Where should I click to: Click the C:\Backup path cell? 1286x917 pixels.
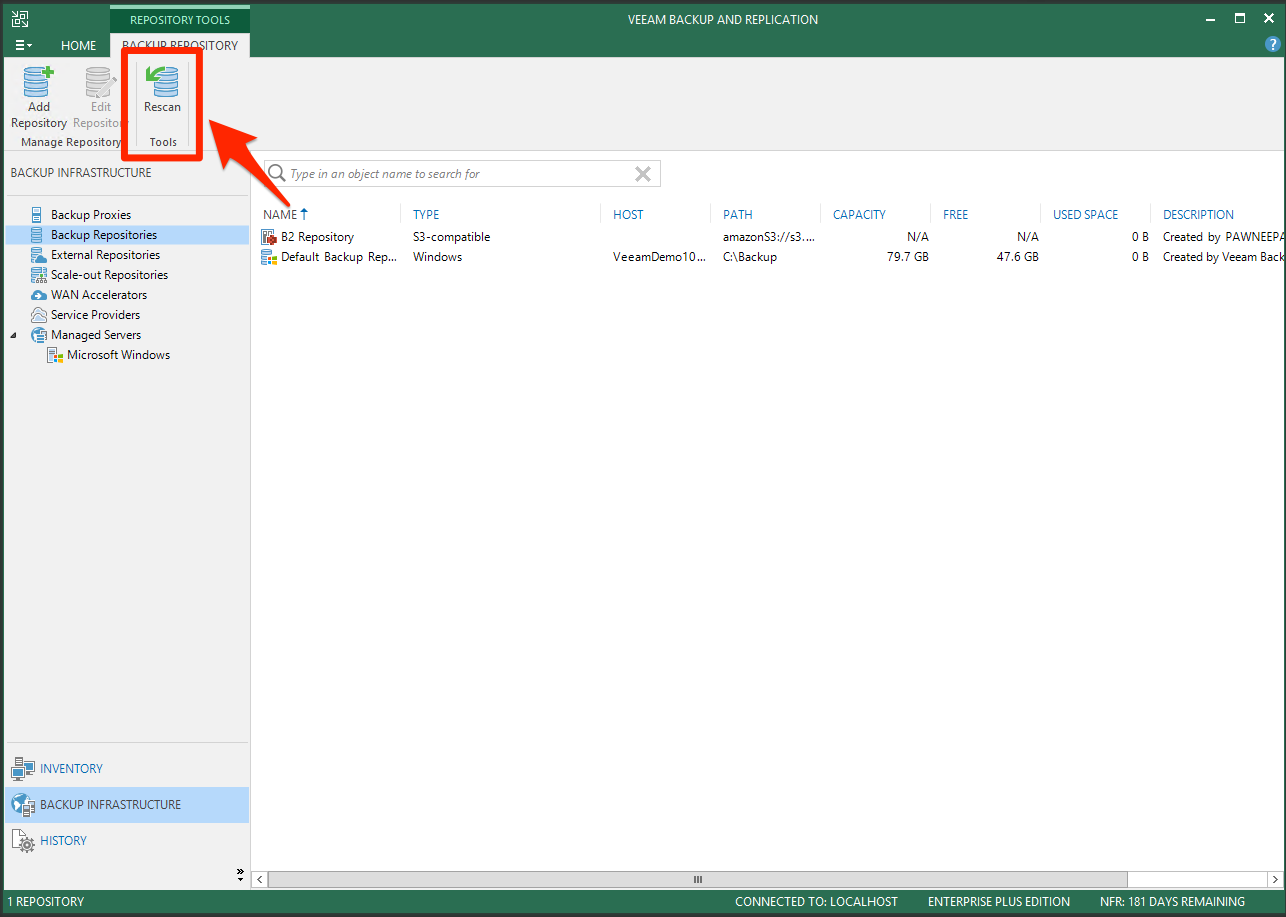(750, 257)
